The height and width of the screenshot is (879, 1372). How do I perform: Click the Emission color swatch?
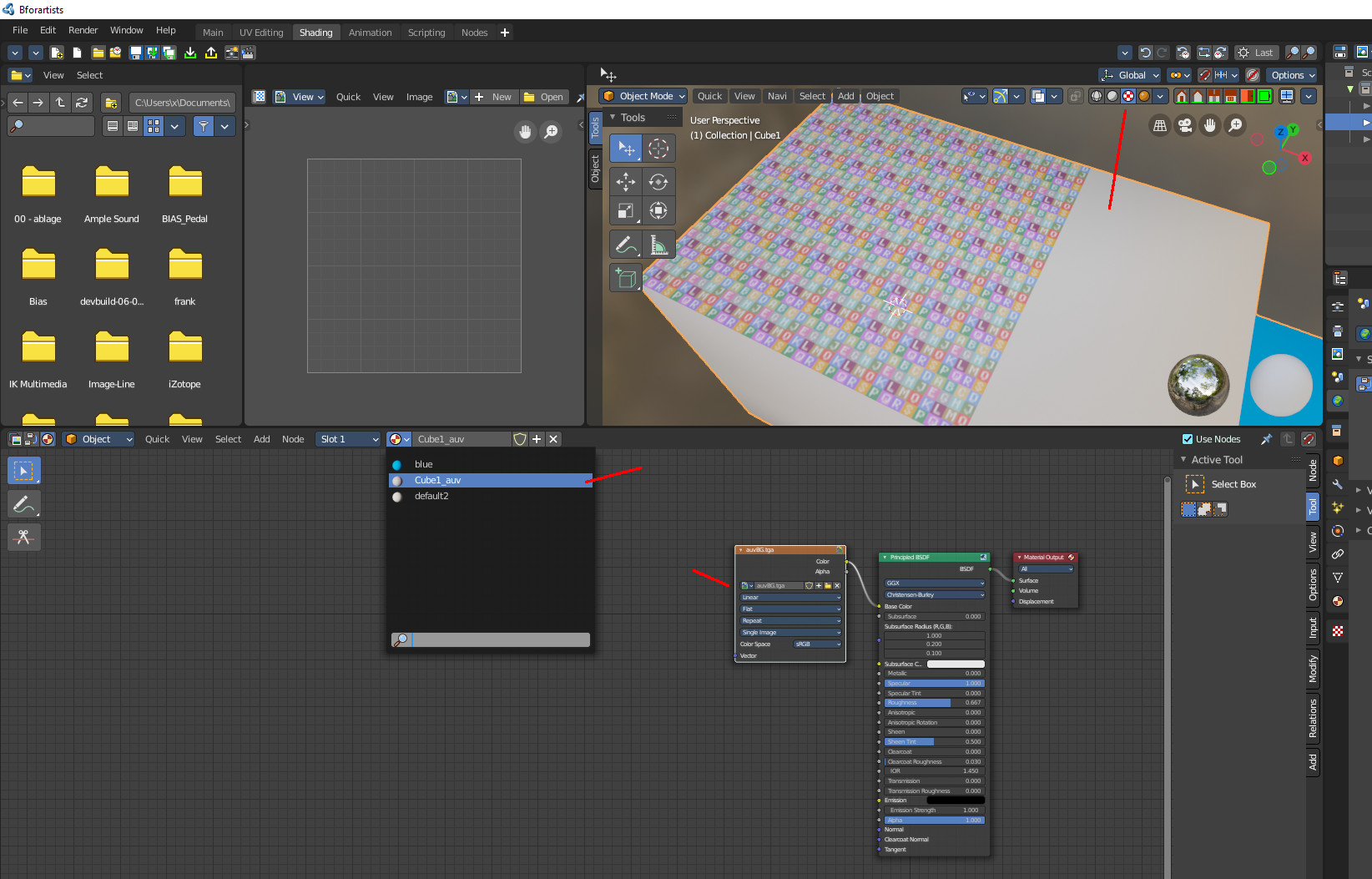point(956,801)
